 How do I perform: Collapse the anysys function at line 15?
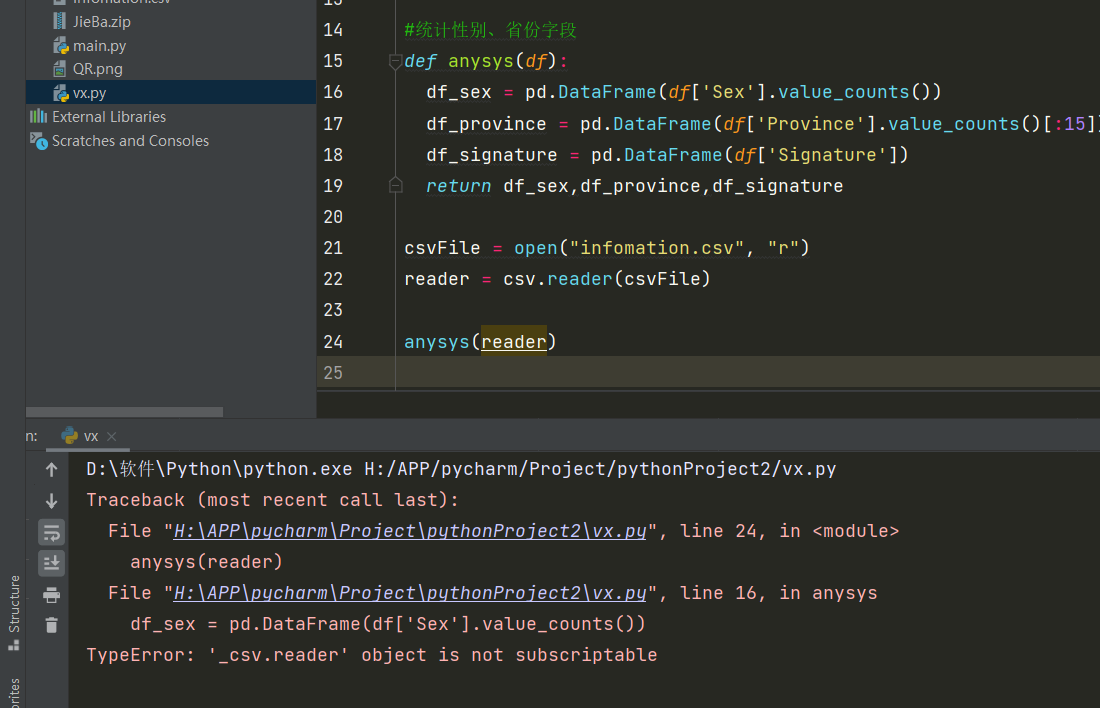[395, 62]
